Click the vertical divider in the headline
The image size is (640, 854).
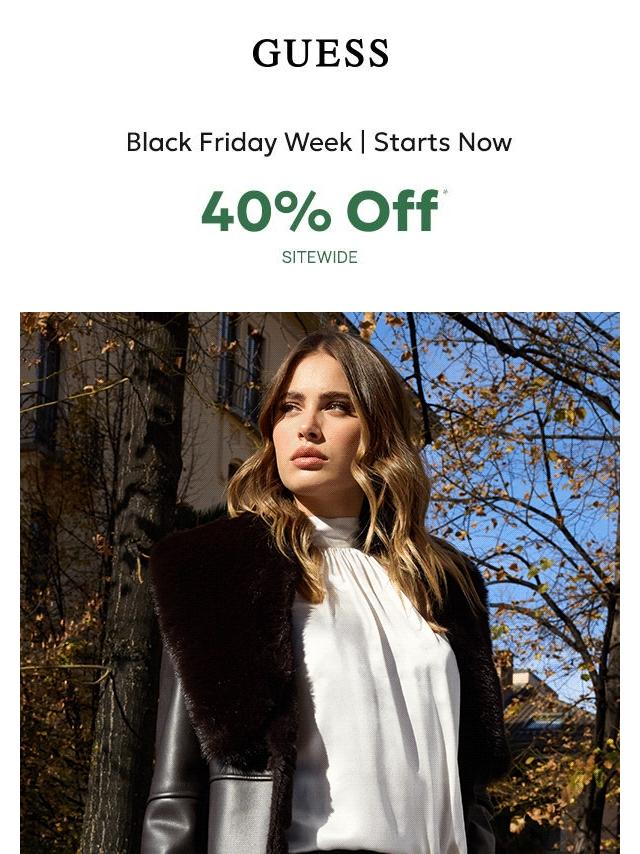[363, 143]
